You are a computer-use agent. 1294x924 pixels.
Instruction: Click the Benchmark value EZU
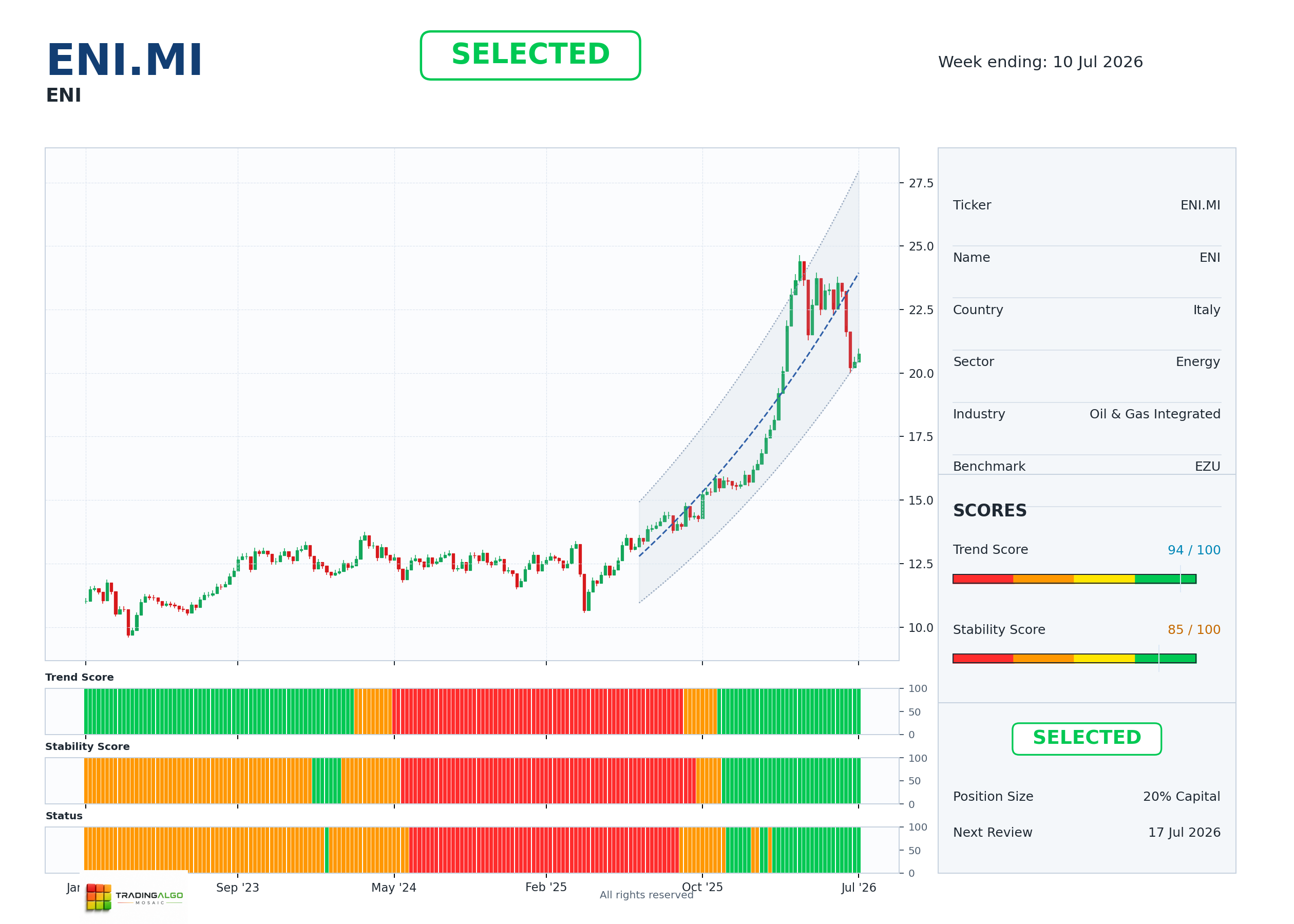pyautogui.click(x=1208, y=467)
